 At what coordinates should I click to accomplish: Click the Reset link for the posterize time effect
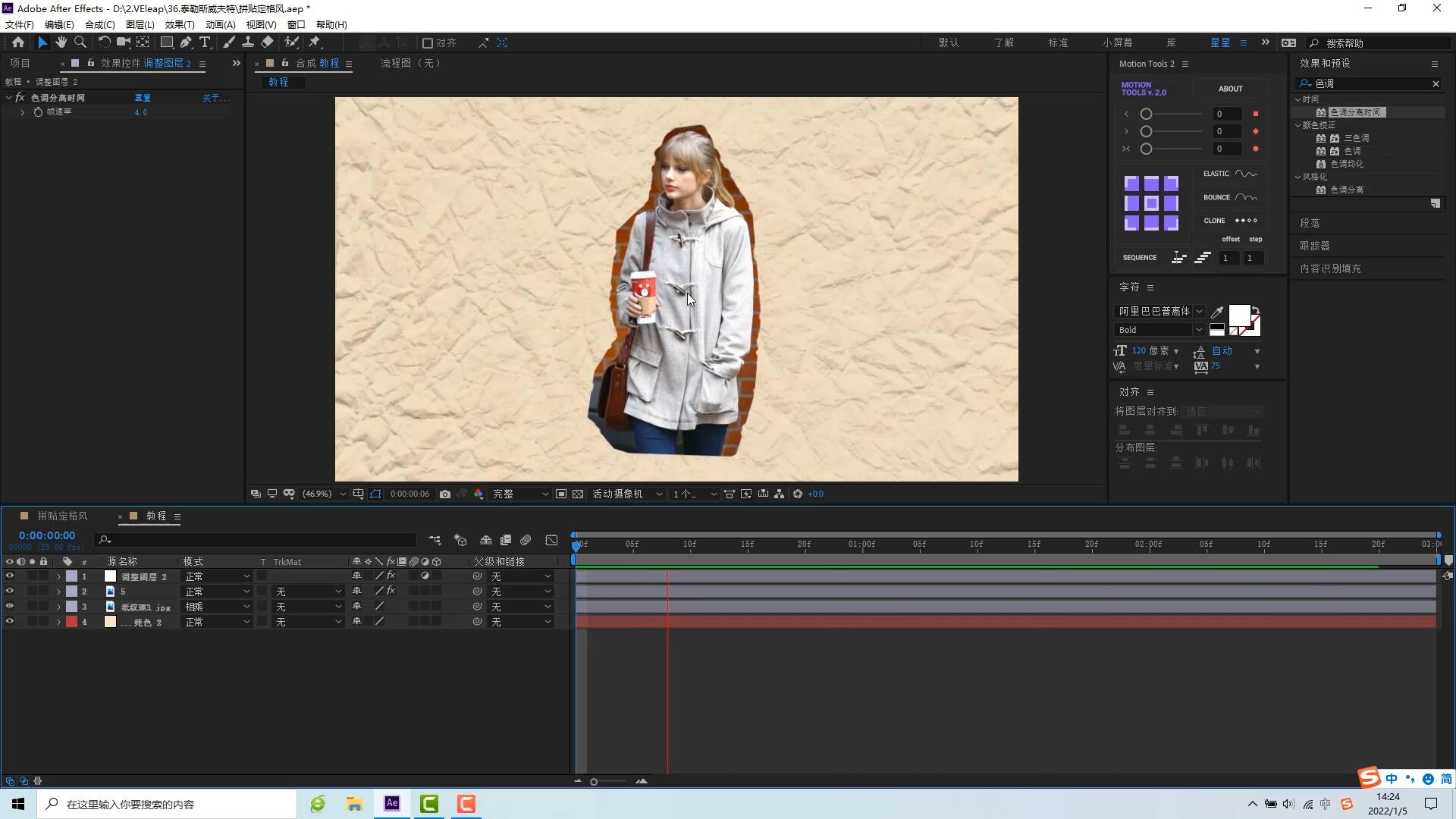[x=143, y=98]
